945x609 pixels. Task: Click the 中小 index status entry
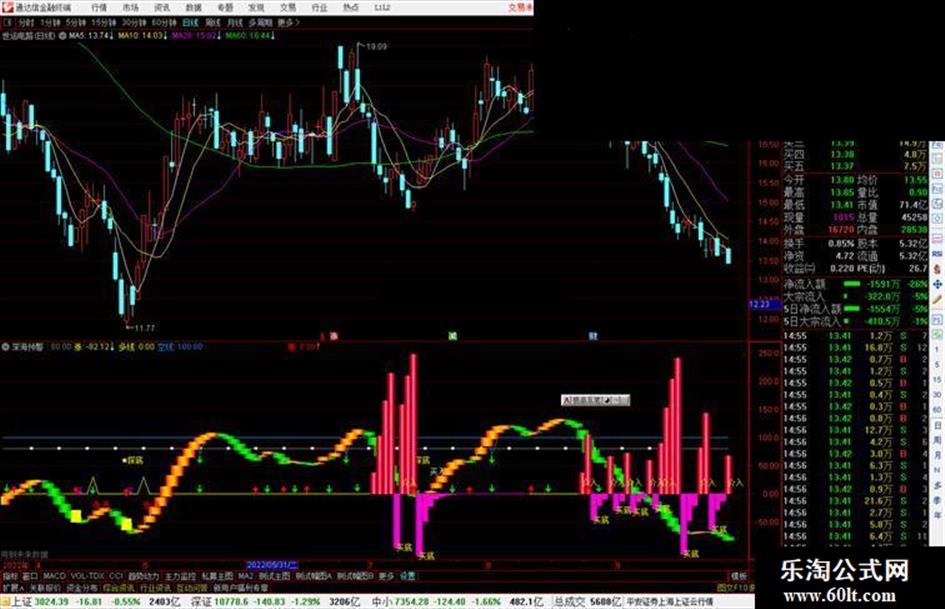click(458, 602)
